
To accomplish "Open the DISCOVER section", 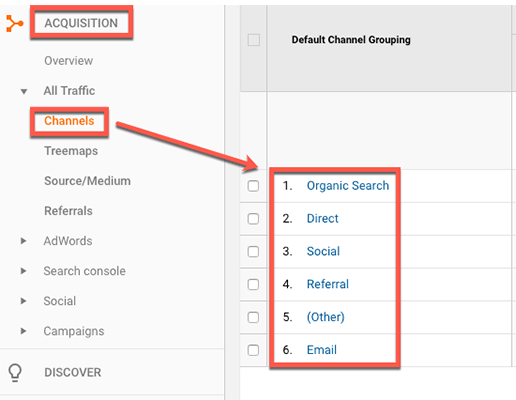I will coord(73,372).
